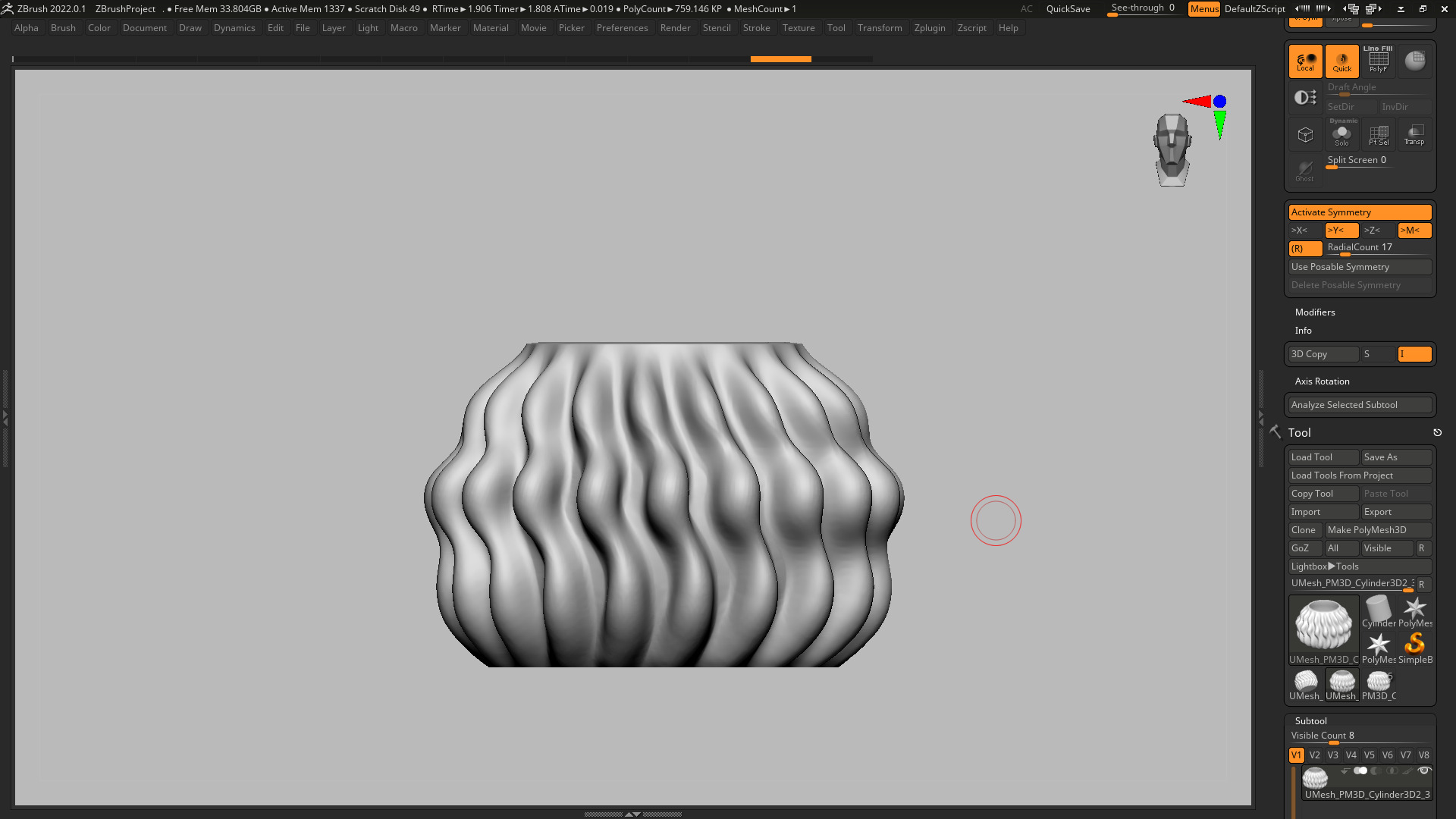Click the draft analysis half-circle arrows icon
The height and width of the screenshot is (819, 1456).
[x=1305, y=97]
